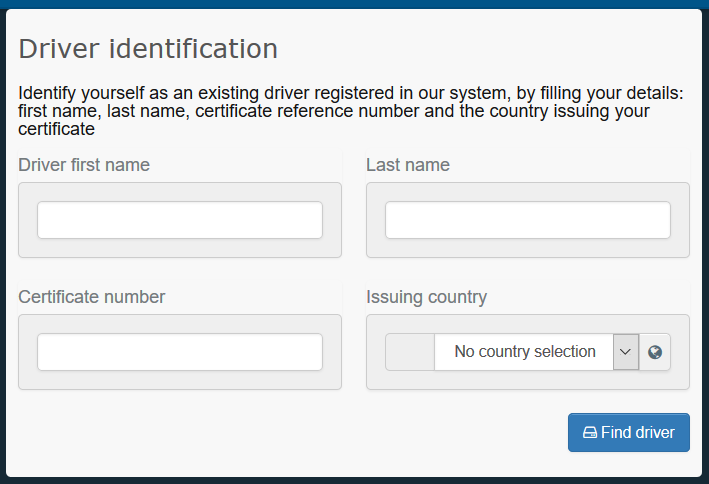The width and height of the screenshot is (709, 484).
Task: Click the 'Issuing country' label
Action: pos(426,297)
